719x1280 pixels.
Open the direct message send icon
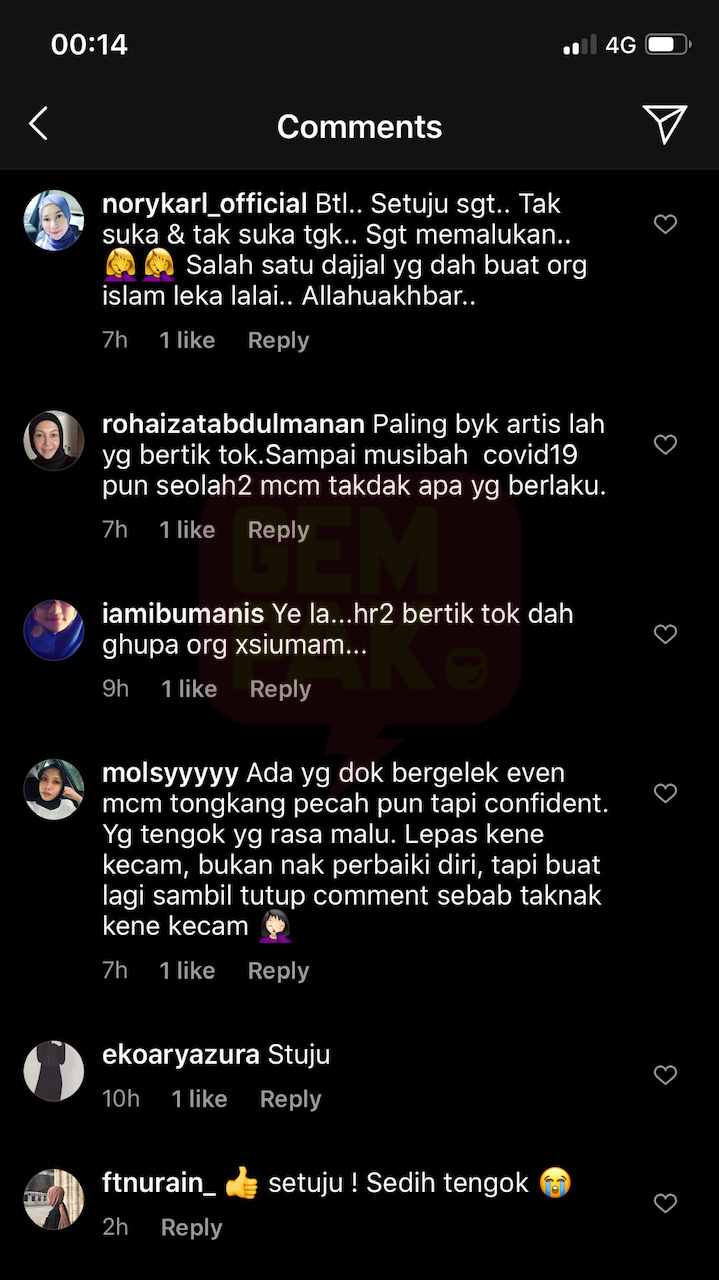point(665,124)
